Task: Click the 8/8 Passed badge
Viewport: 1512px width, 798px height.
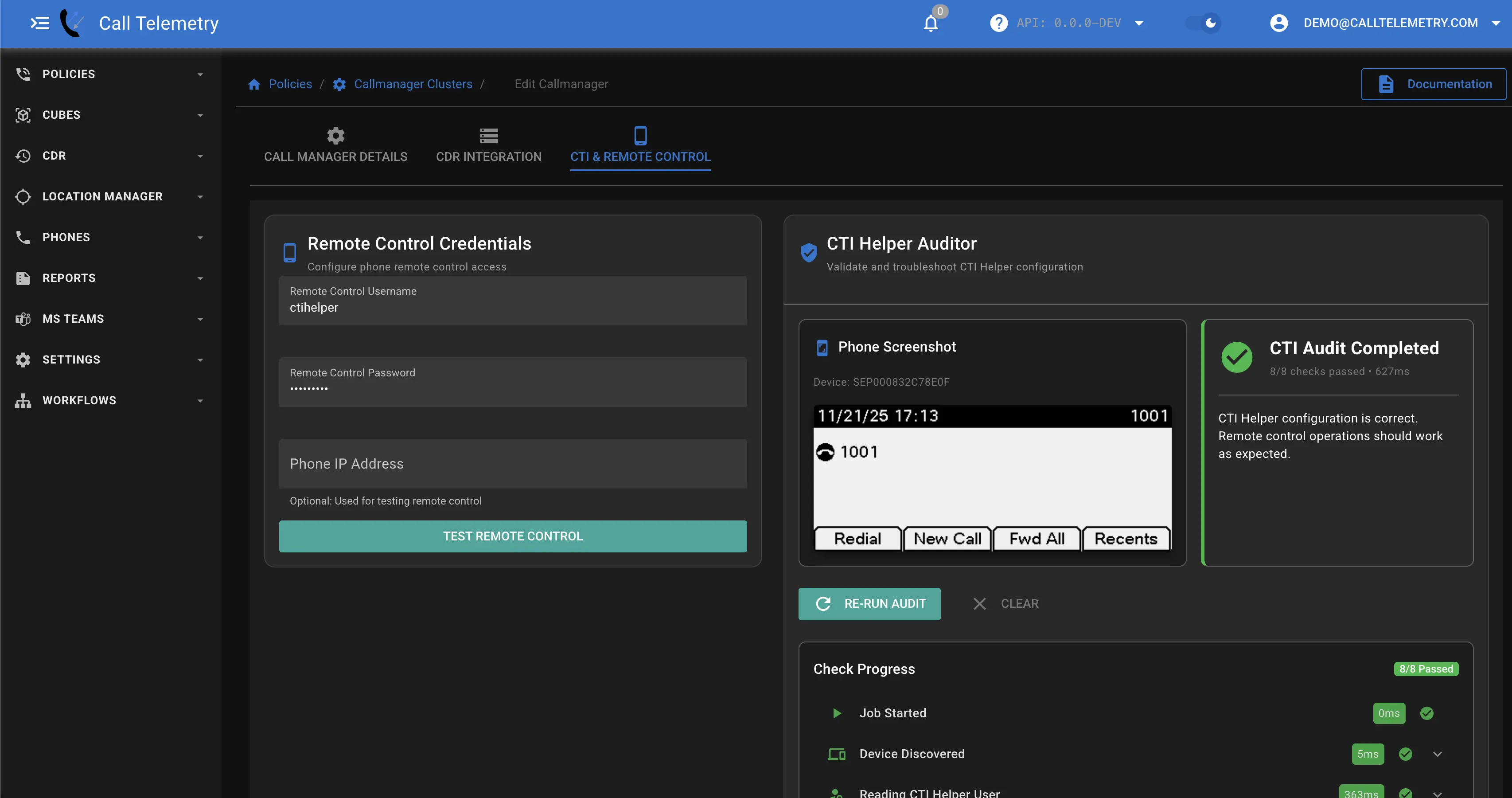Action: coord(1426,669)
